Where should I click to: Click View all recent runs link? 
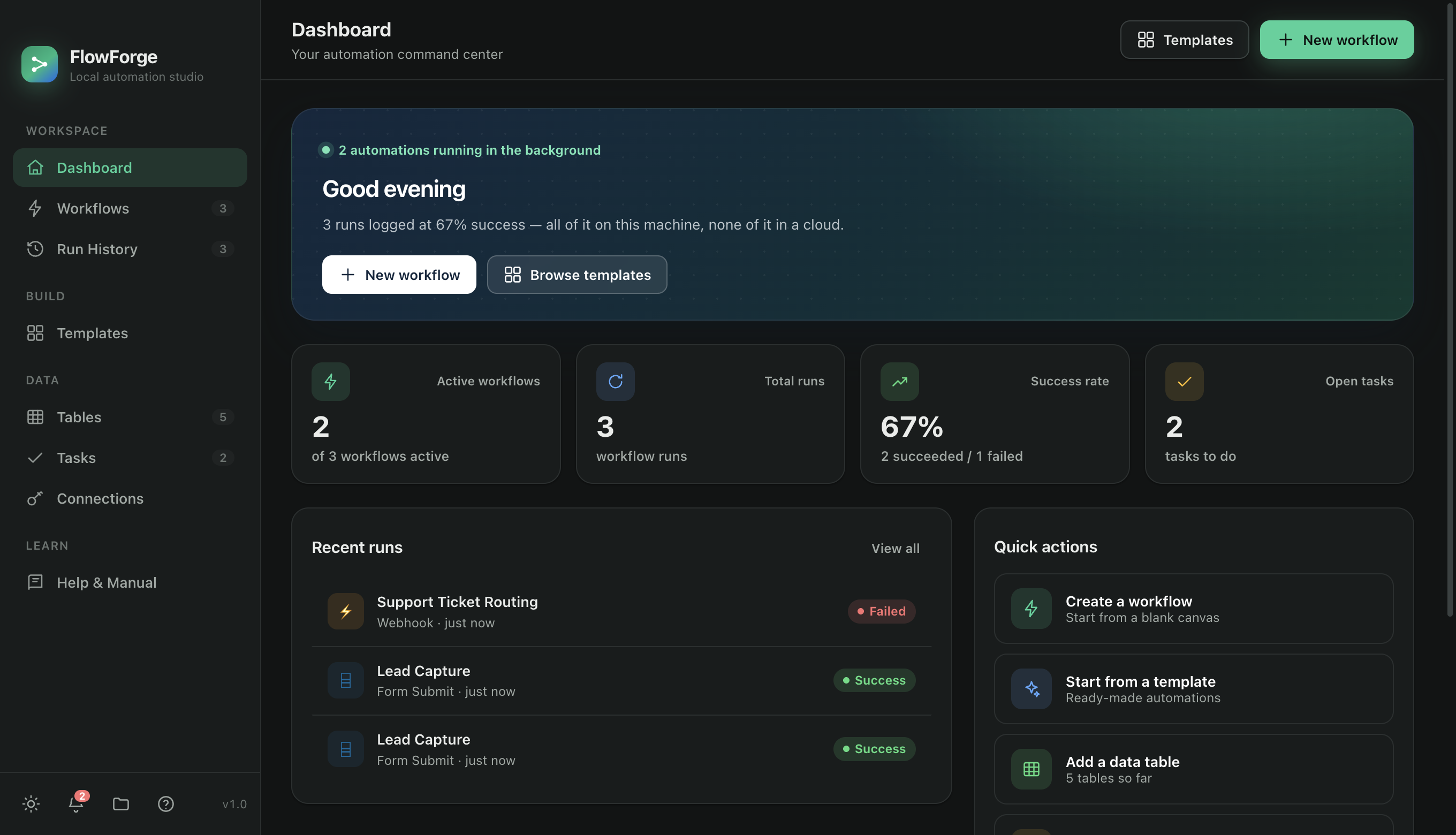click(896, 548)
